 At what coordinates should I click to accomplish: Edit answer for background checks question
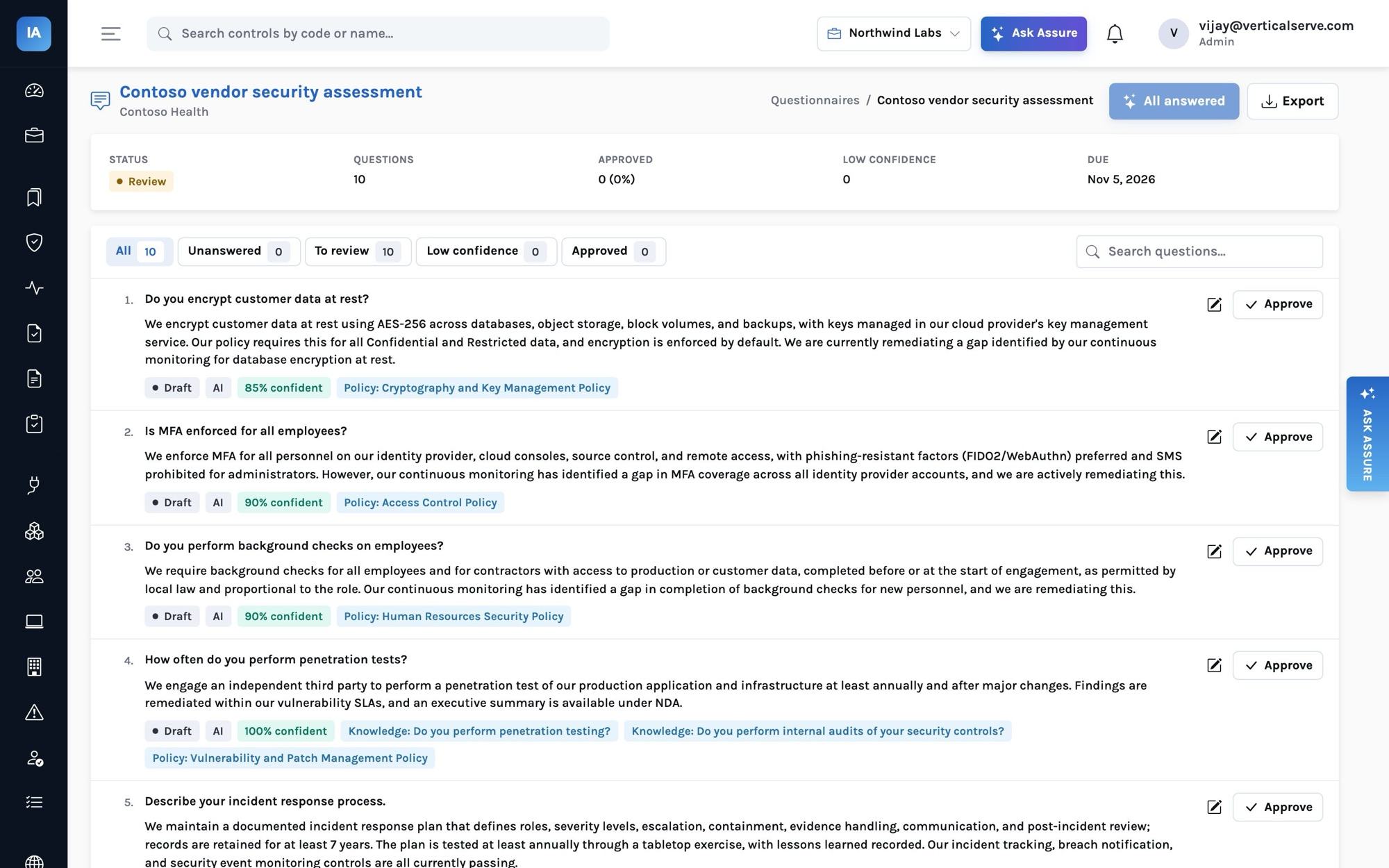pyautogui.click(x=1214, y=551)
